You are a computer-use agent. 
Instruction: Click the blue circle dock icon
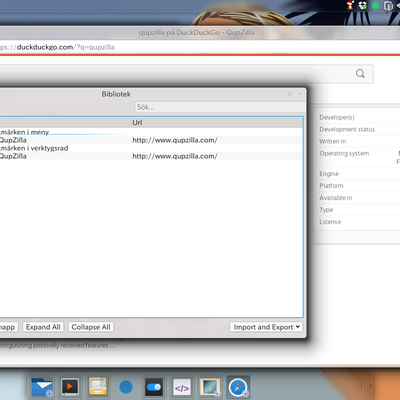126,387
